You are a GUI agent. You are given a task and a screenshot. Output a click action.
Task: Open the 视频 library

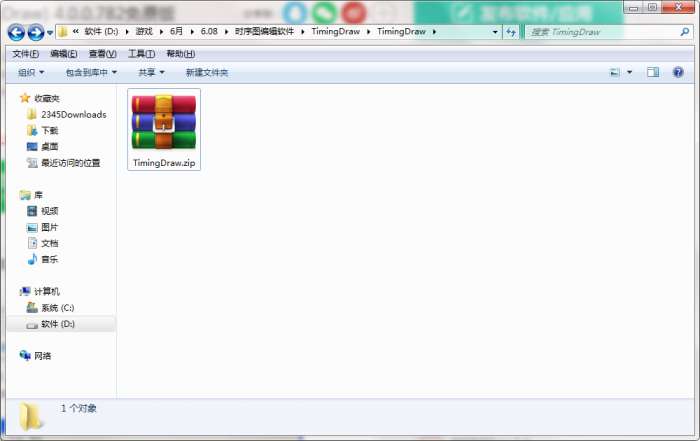(50, 211)
